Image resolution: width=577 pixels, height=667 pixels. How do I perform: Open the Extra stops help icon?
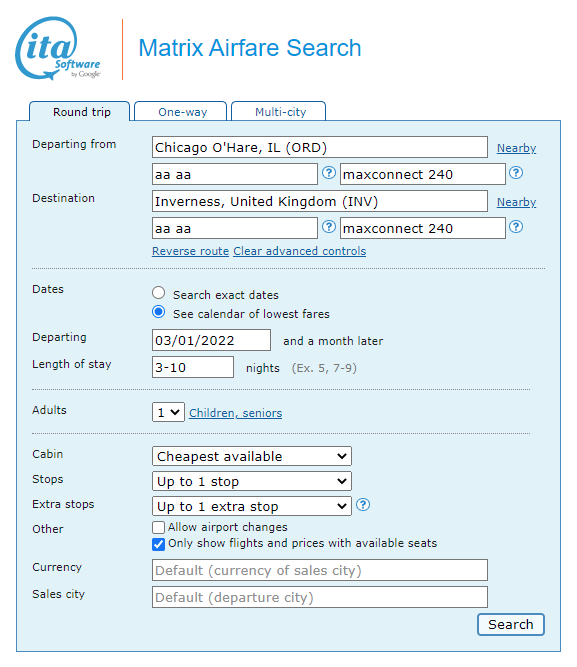pyautogui.click(x=363, y=505)
